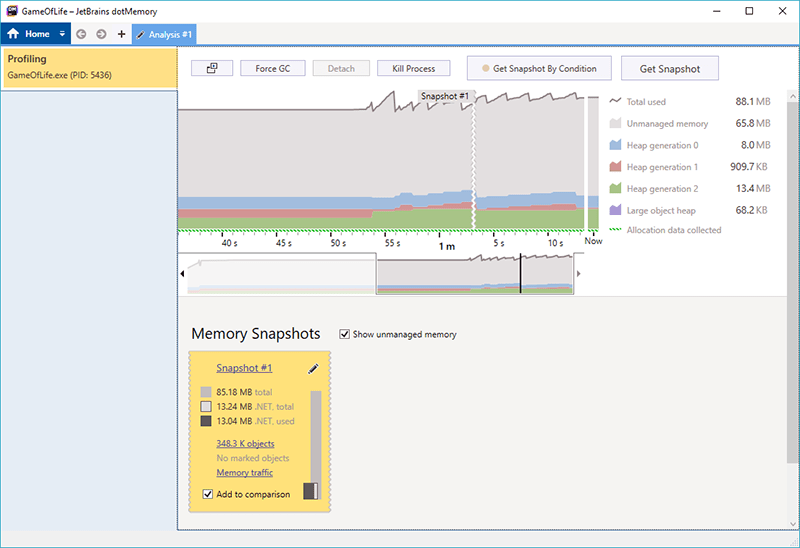Click the Snapshot #1 marker on the timeline
The height and width of the screenshot is (548, 800).
446,96
